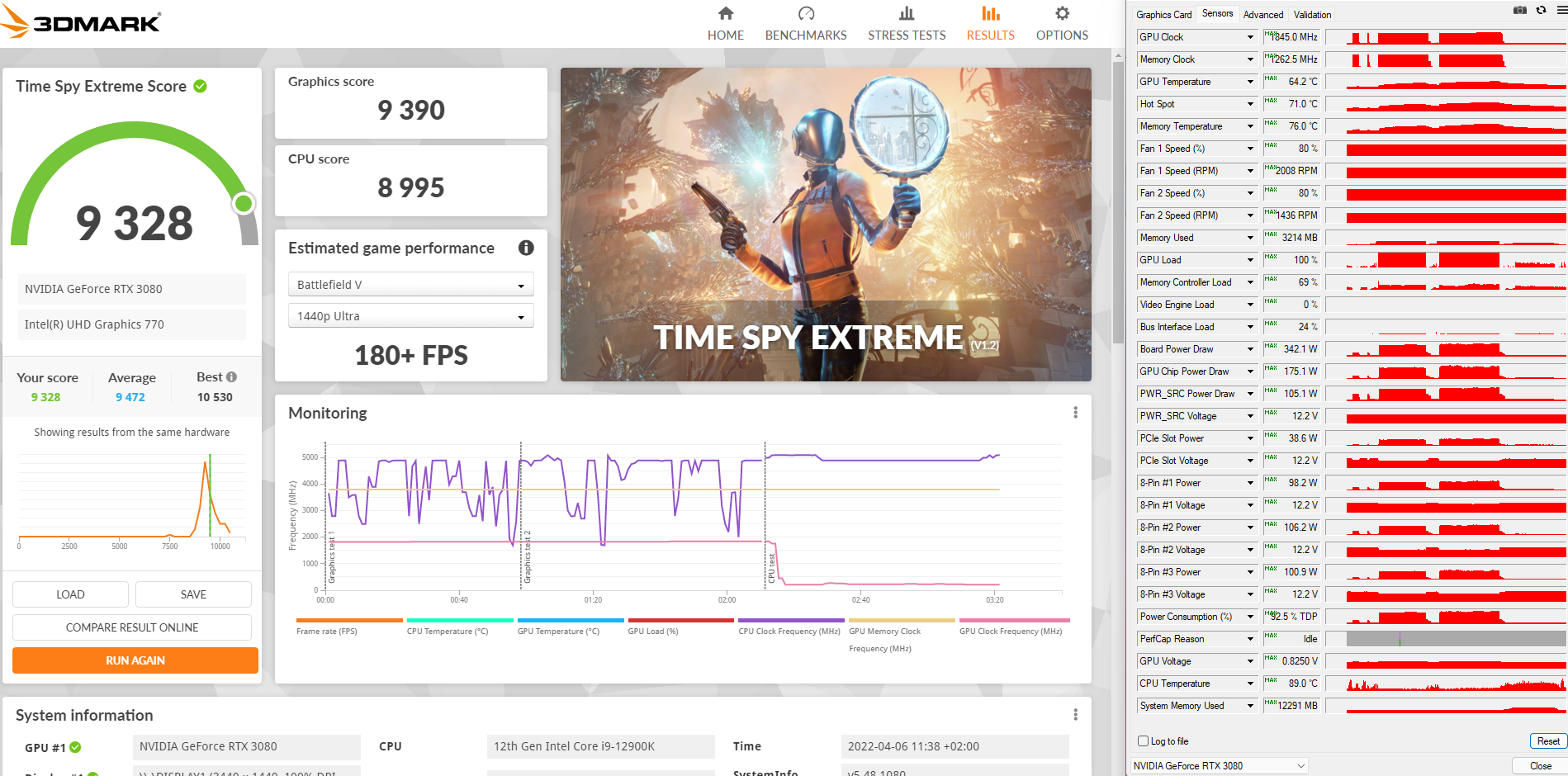Expand the Board Power Draw dropdown

click(x=1250, y=349)
